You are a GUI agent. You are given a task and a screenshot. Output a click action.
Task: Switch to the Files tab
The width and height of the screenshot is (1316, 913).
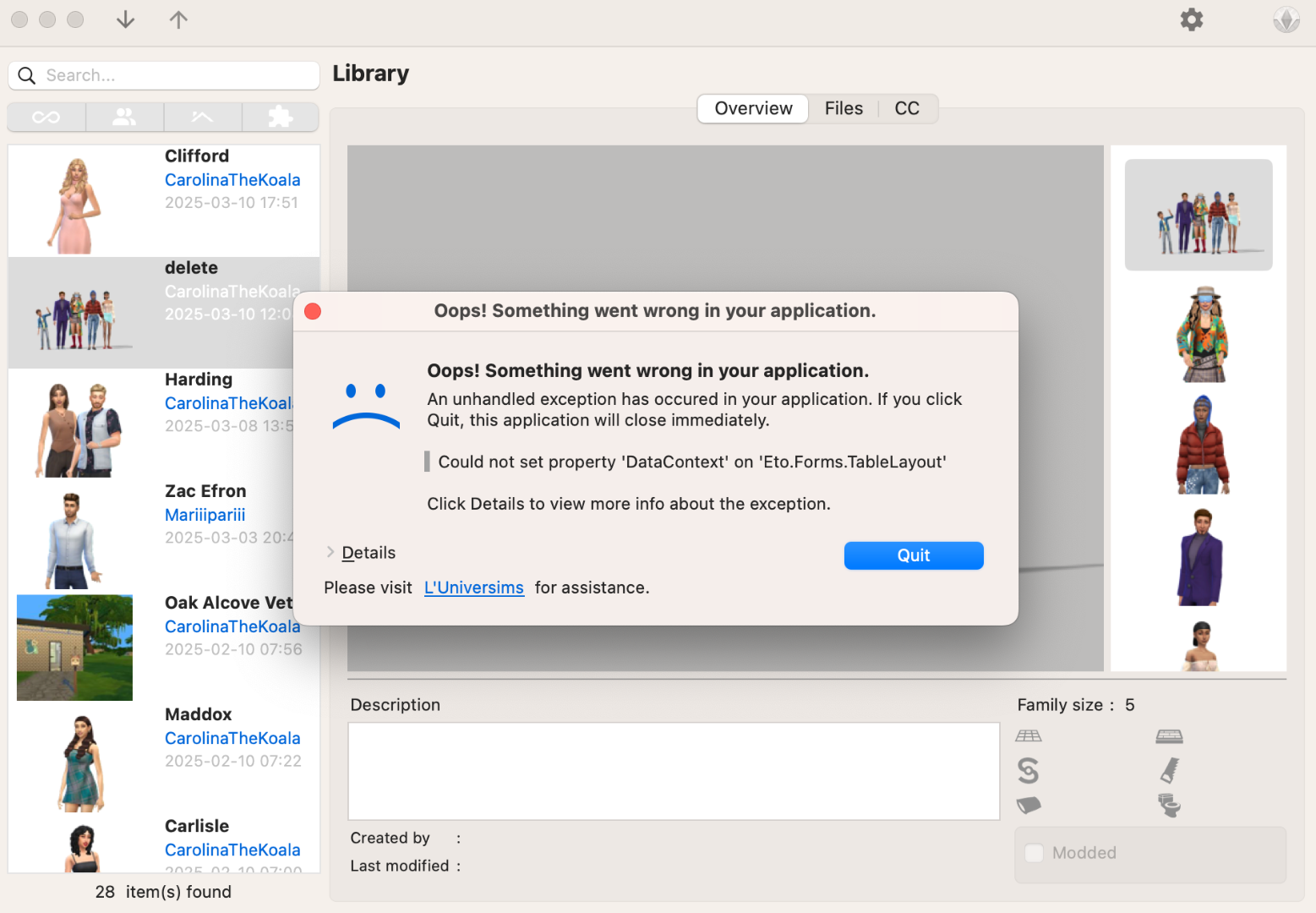click(x=844, y=108)
